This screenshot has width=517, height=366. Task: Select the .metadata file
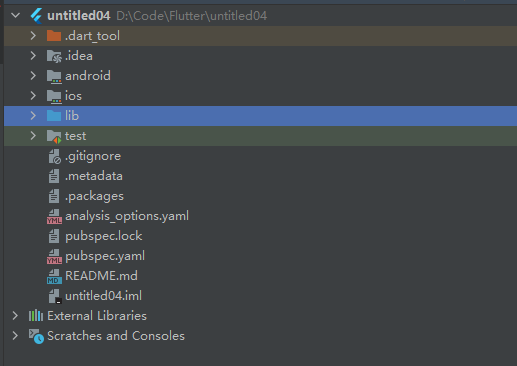(x=94, y=176)
